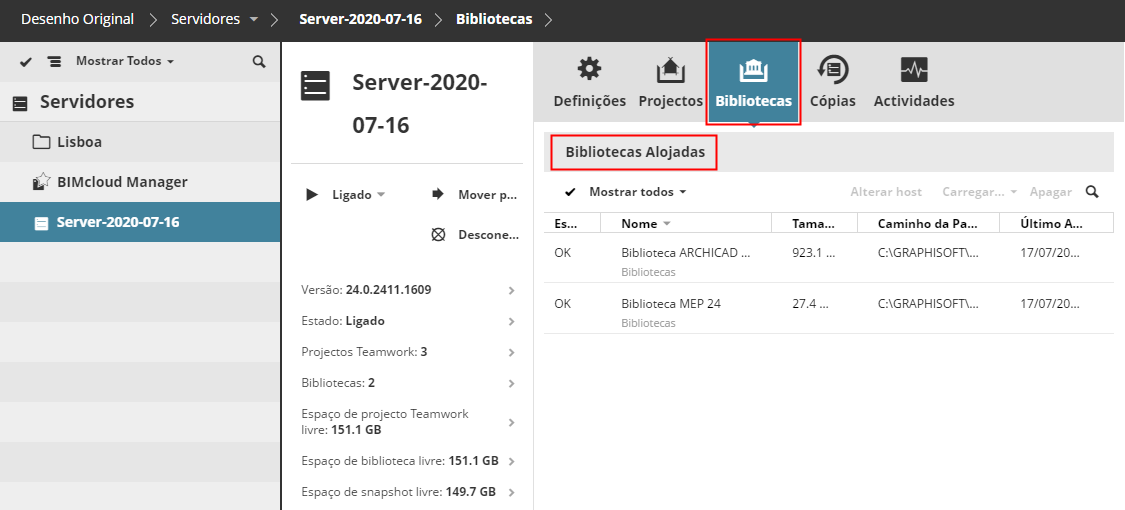Open Mostrar todos dropdown in libraries list
The width and height of the screenshot is (1125, 510).
638,192
